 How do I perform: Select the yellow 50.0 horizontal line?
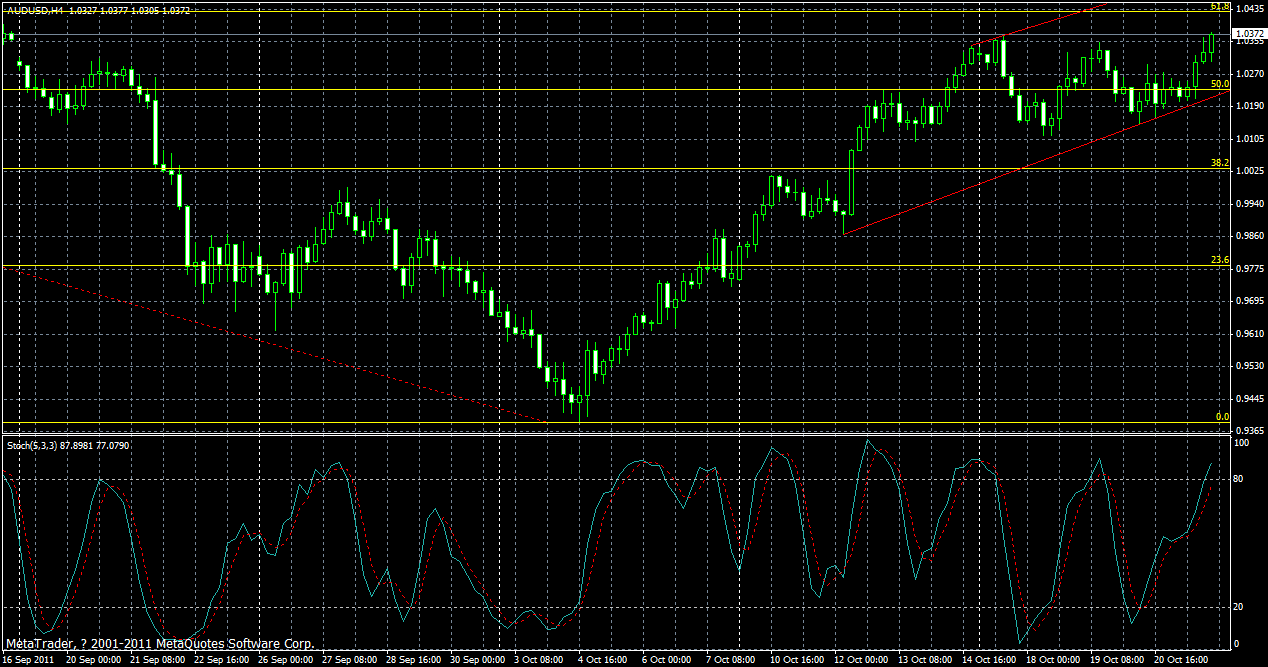coord(600,90)
